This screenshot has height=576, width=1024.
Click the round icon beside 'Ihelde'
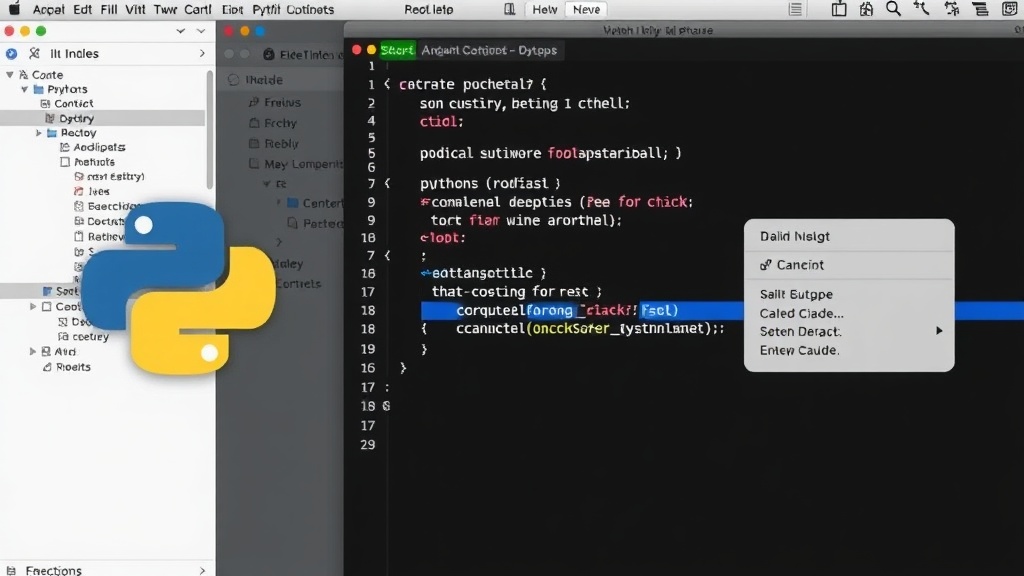[x=233, y=80]
